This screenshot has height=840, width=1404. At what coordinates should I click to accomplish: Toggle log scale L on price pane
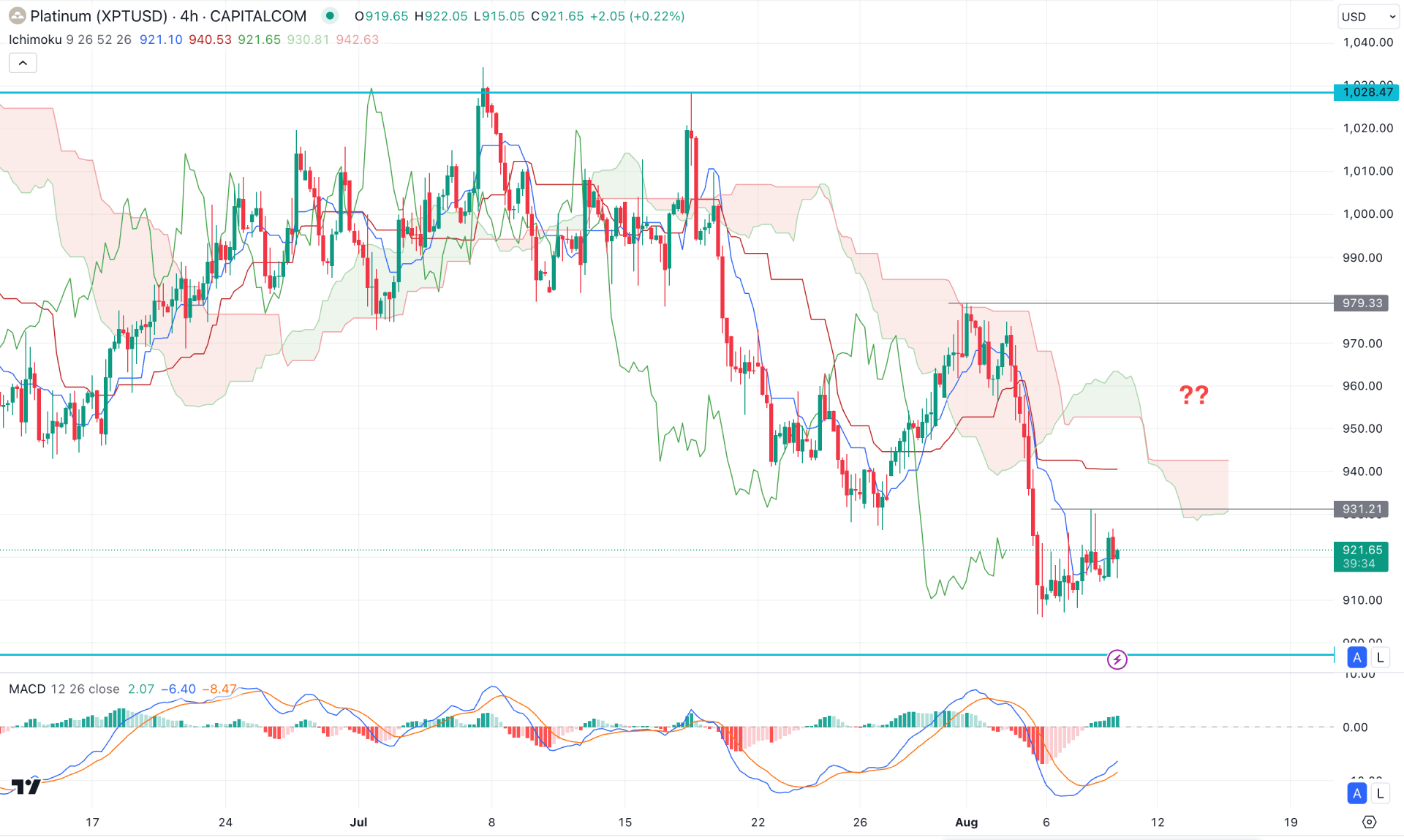[x=1380, y=657]
